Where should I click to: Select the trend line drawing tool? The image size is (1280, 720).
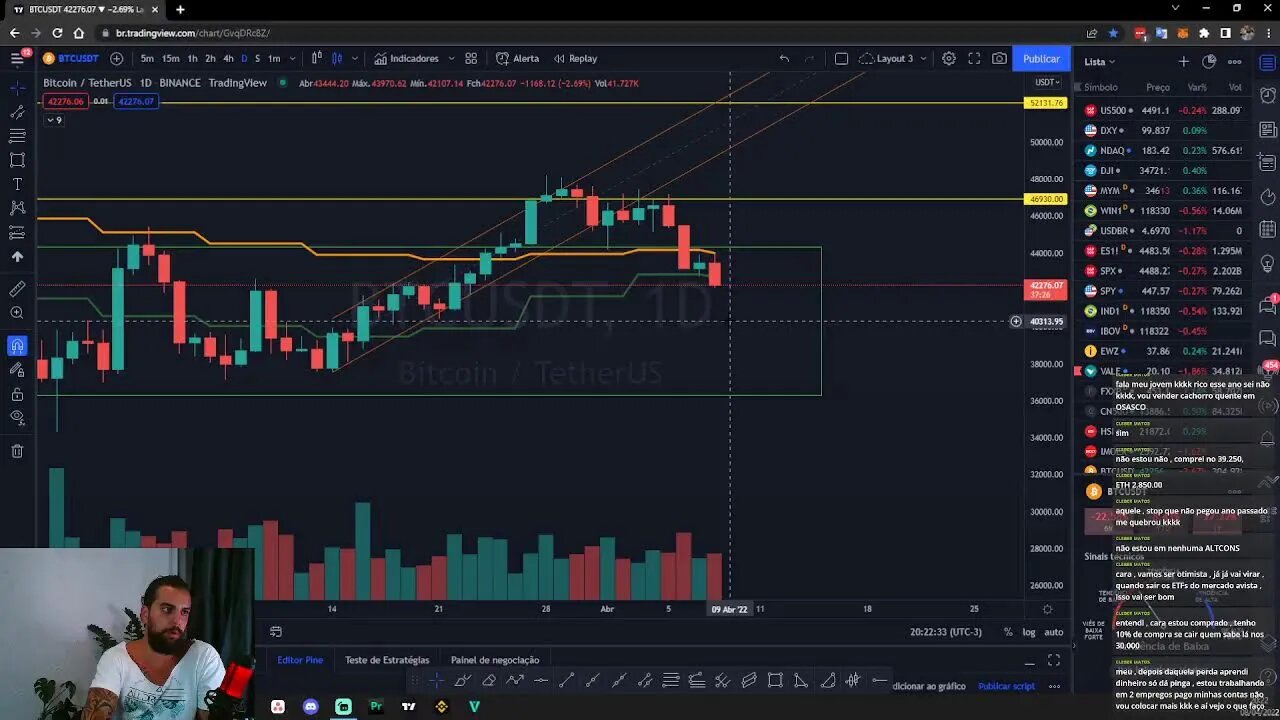pos(17,112)
